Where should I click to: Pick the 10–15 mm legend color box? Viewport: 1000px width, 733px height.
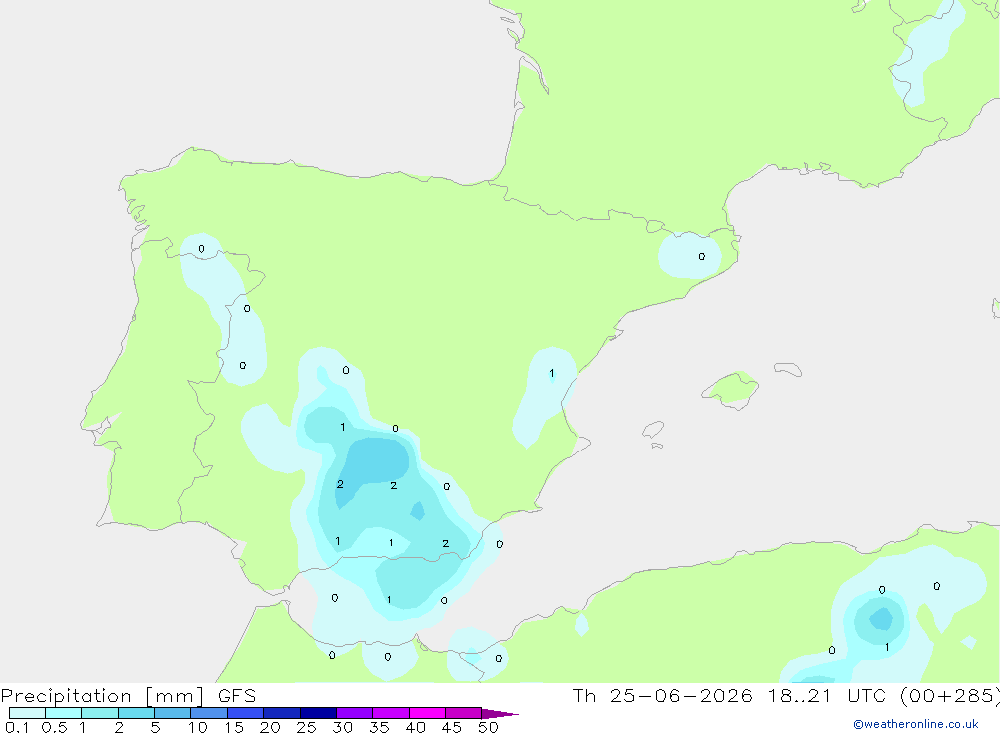(209, 713)
